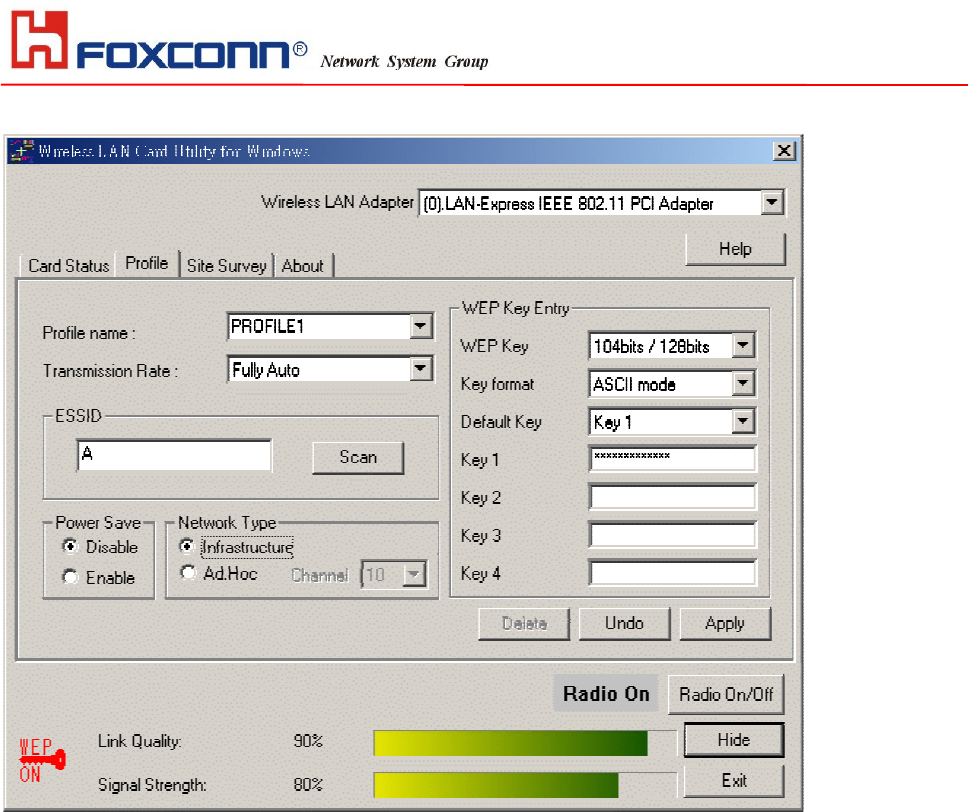Screen dimensions: 969x812
Task: Click the ASCII mode value
Action: click(634, 384)
